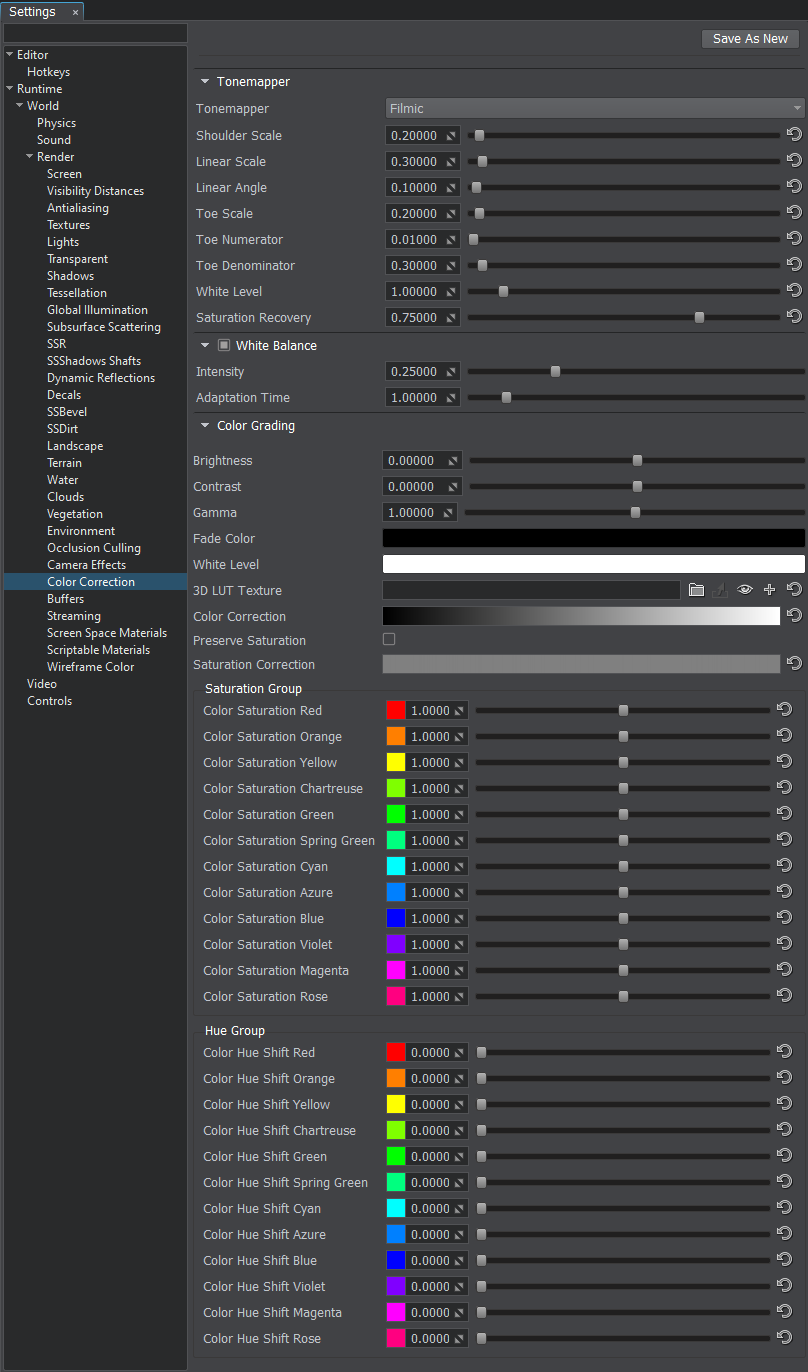The height and width of the screenshot is (1372, 808).
Task: Reset Color Hue Shift Orange
Action: coord(784,1078)
